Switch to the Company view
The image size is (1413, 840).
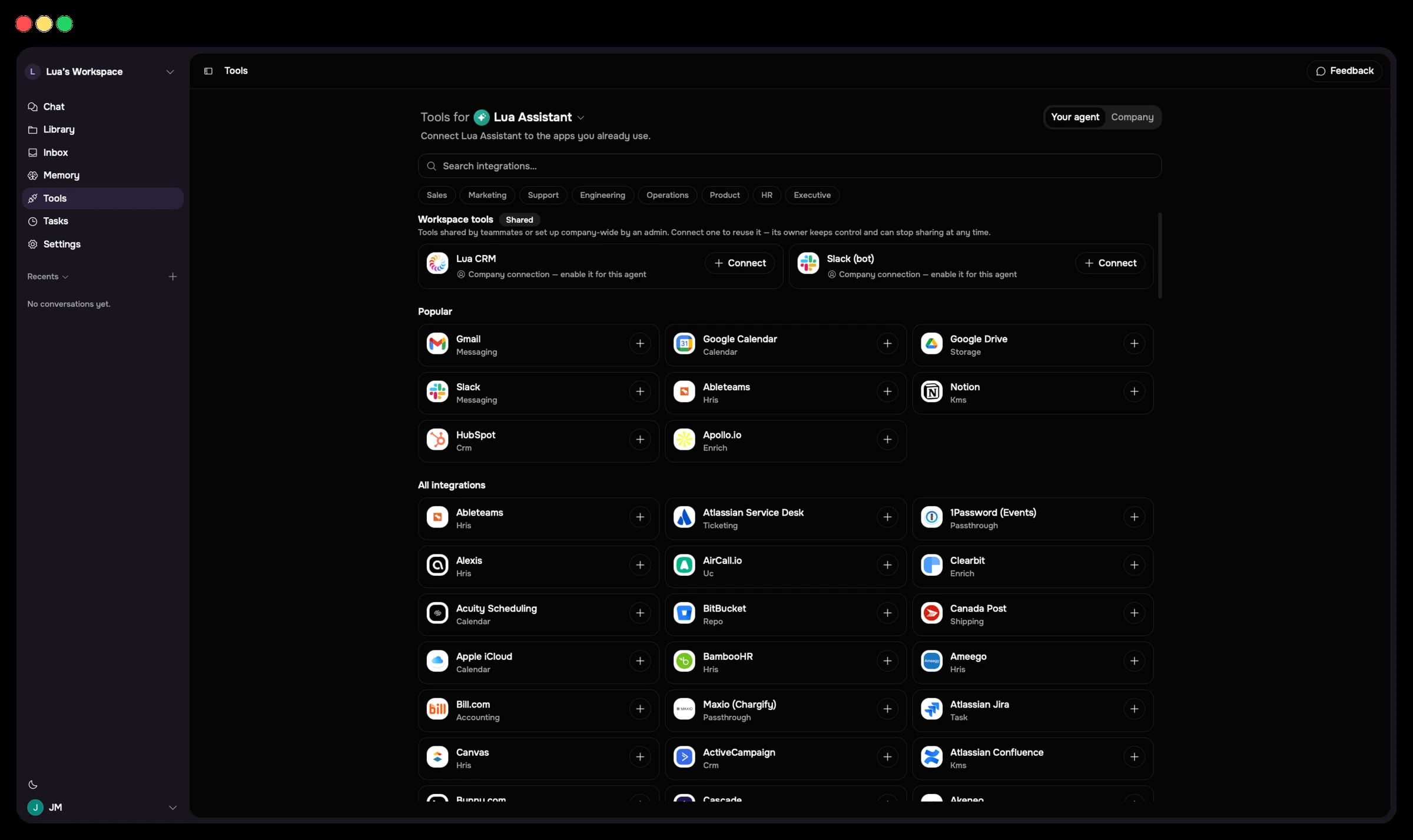click(x=1132, y=117)
